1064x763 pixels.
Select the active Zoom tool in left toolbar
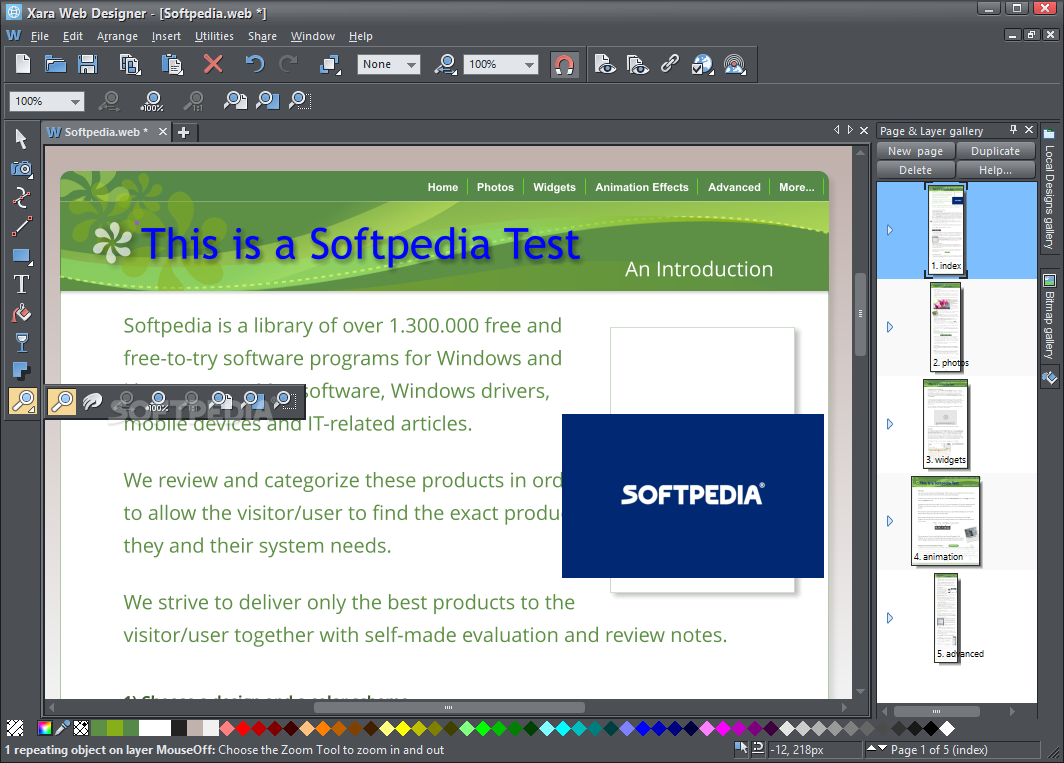click(x=22, y=401)
